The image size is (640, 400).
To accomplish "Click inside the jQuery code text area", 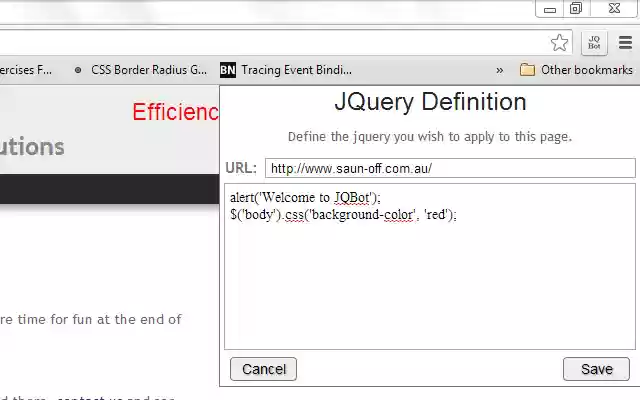I will tap(430, 267).
